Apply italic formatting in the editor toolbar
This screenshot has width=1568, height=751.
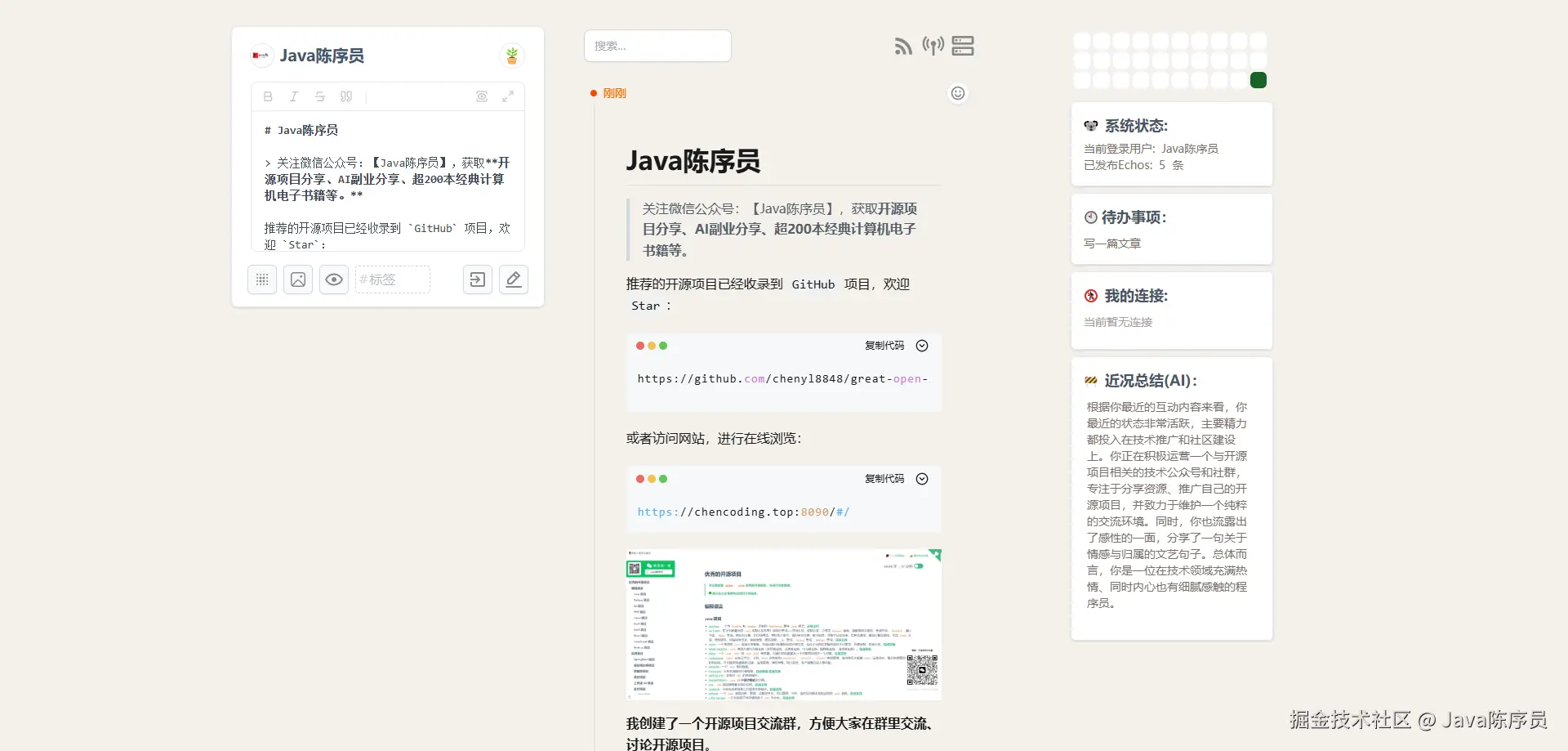tap(294, 96)
